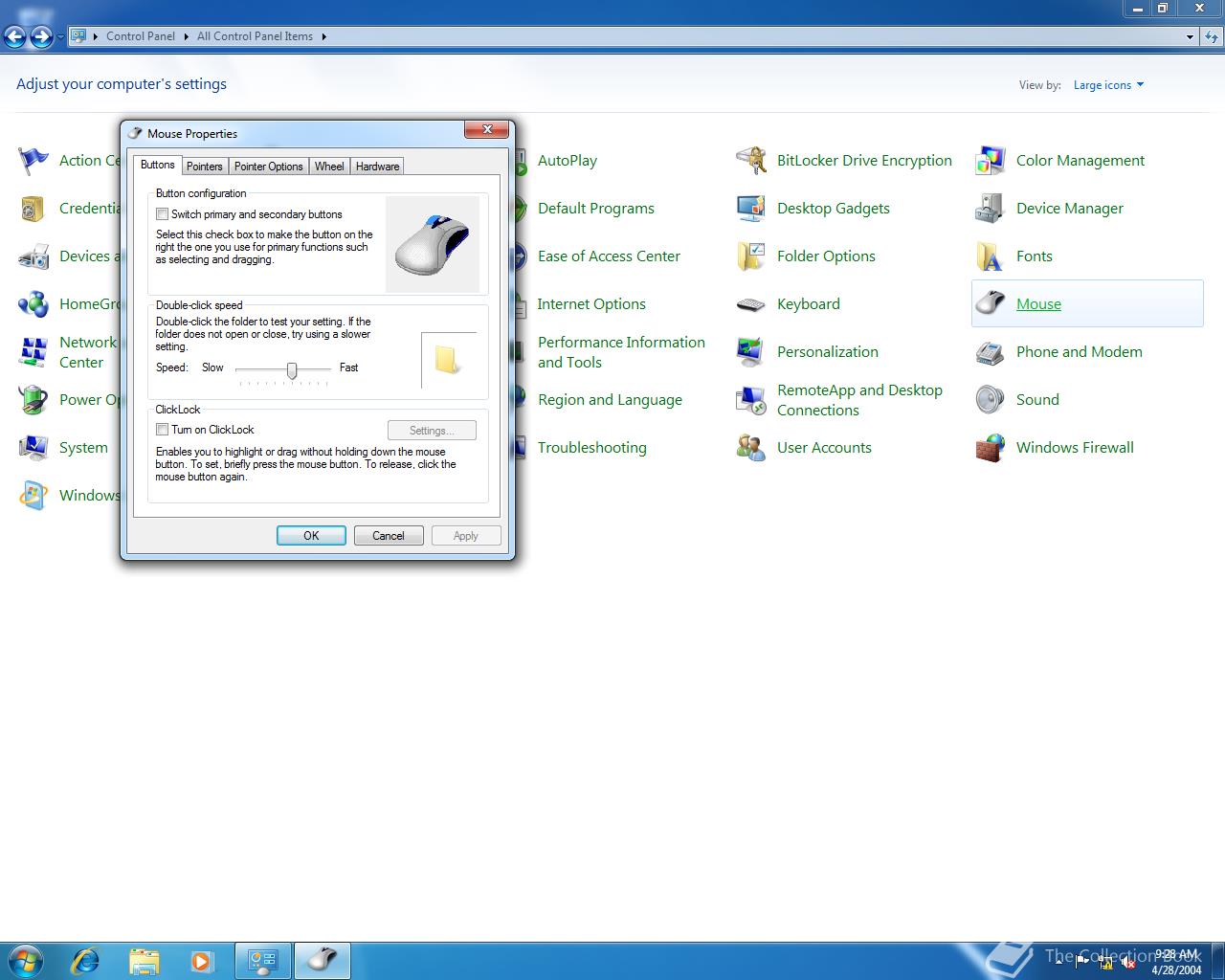Open the Sound speaker icon
Screen dimensions: 1225x980
tap(991, 400)
